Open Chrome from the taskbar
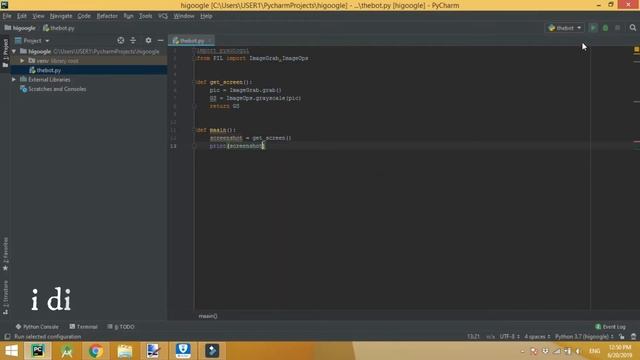Screen dimensions: 640x360 coord(96,351)
